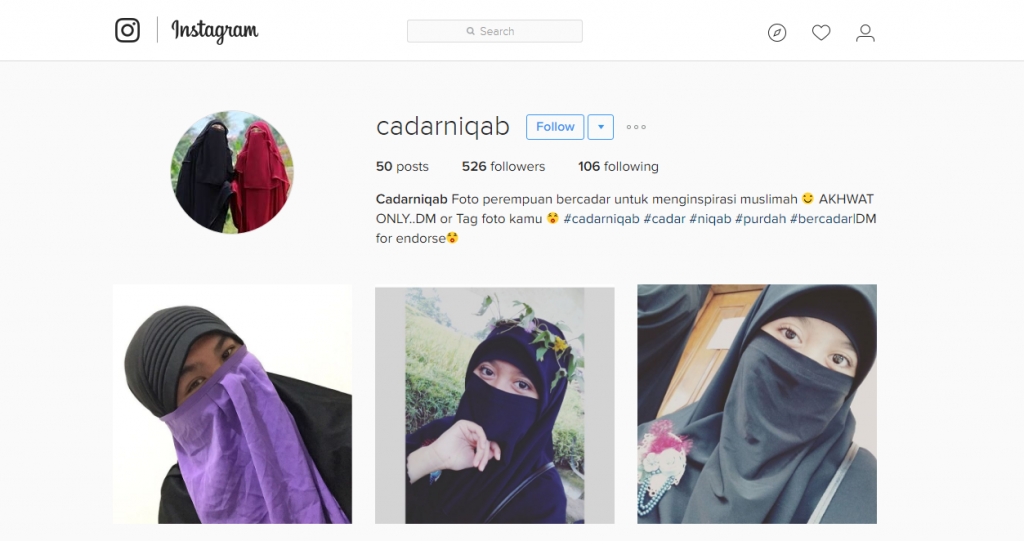Click the Instagram camera logo icon
Image resolution: width=1024 pixels, height=541 pixels.
127,31
